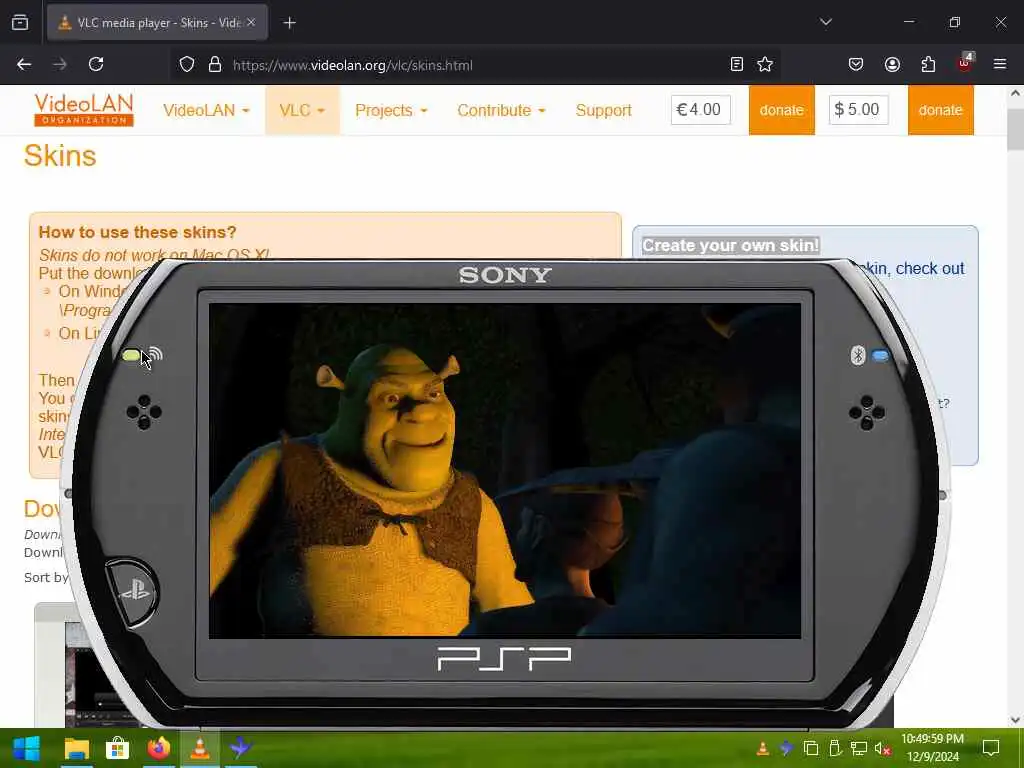The image size is (1024, 768).
Task: Open the list all tabs chevron
Action: coord(825,22)
